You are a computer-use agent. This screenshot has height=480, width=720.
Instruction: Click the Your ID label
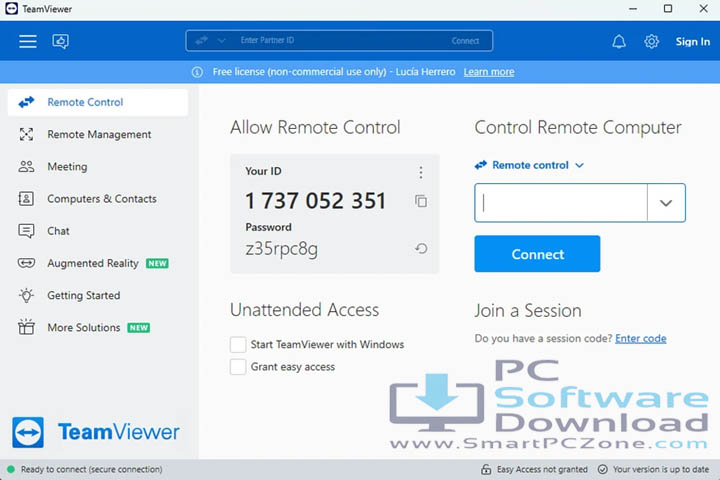click(263, 171)
